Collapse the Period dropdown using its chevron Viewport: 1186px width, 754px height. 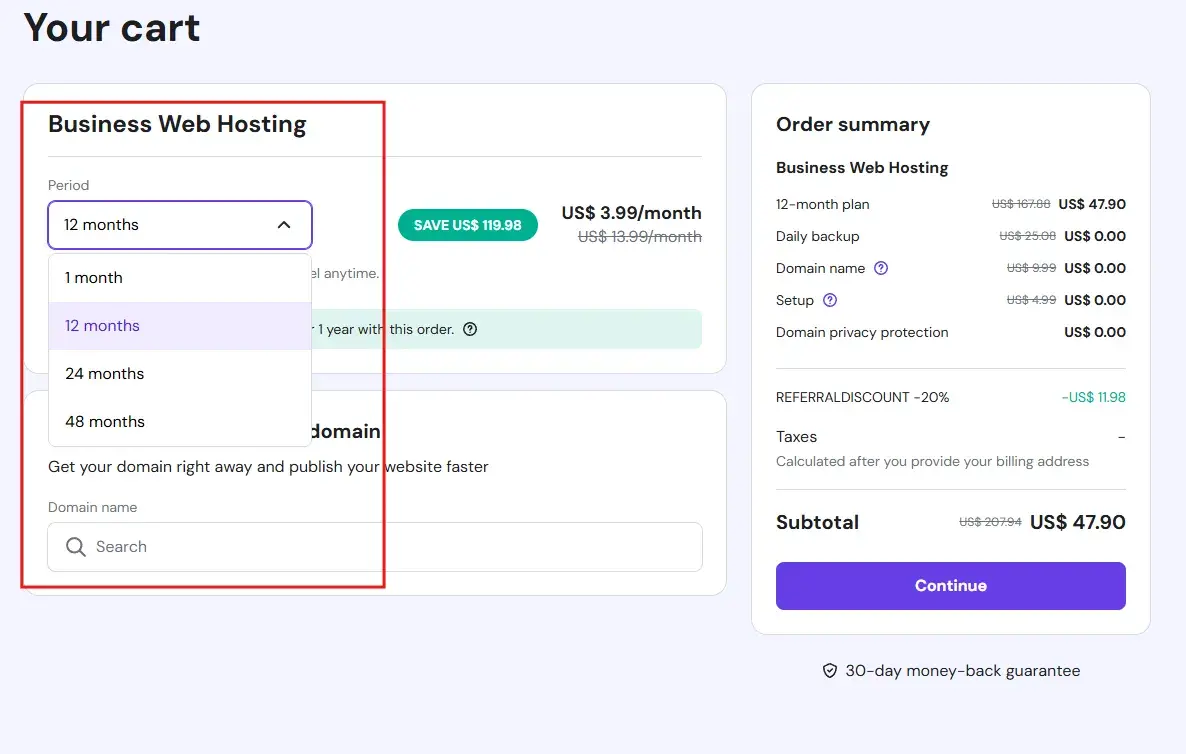(284, 224)
